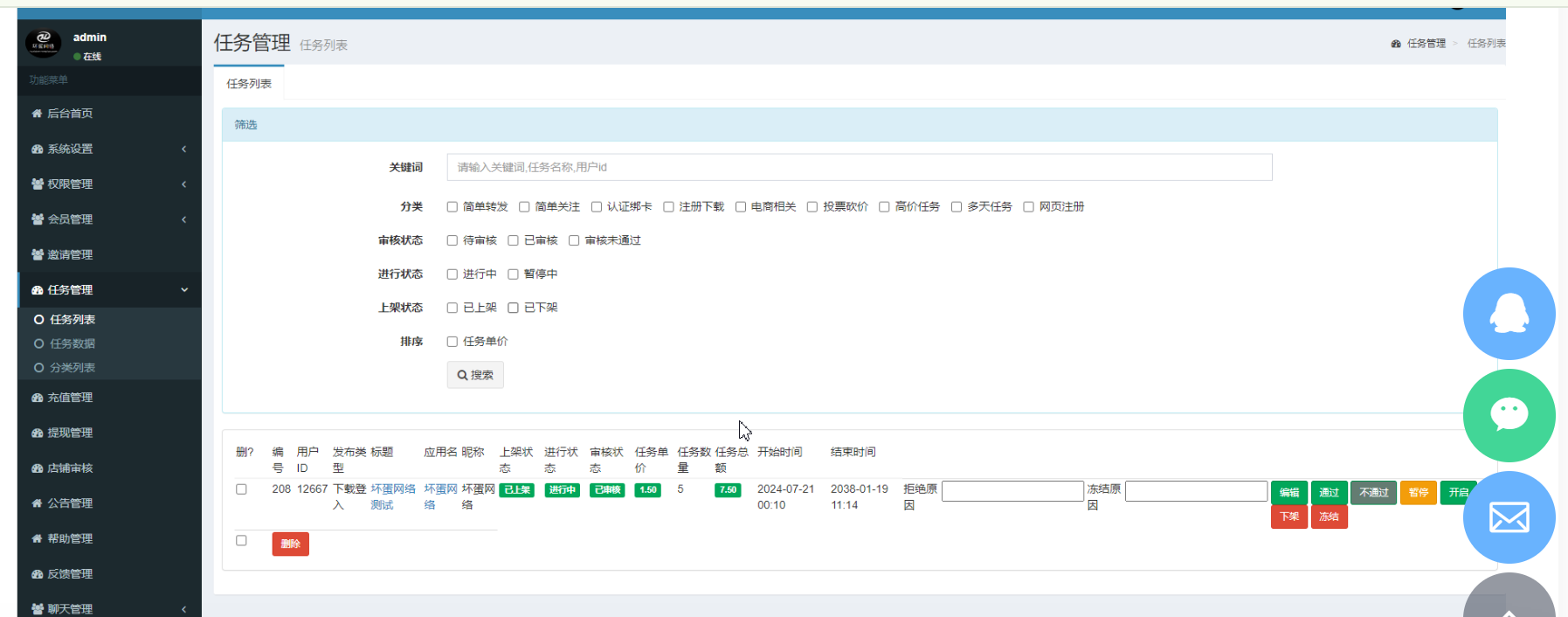Check the 电商相关 category checkbox
Screen dimensions: 1568x617
point(740,207)
